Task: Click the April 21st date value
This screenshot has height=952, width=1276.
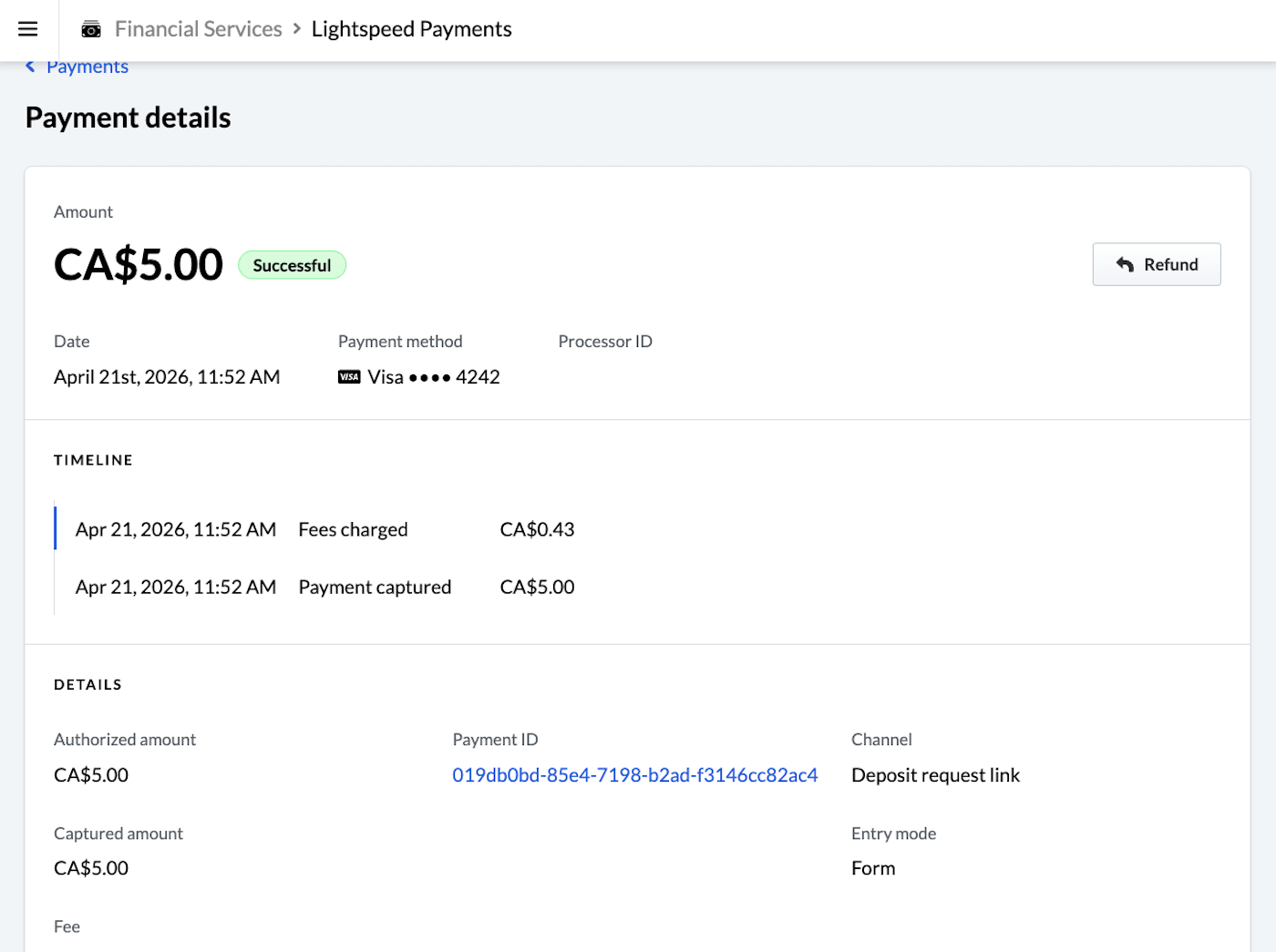Action: pos(167,376)
